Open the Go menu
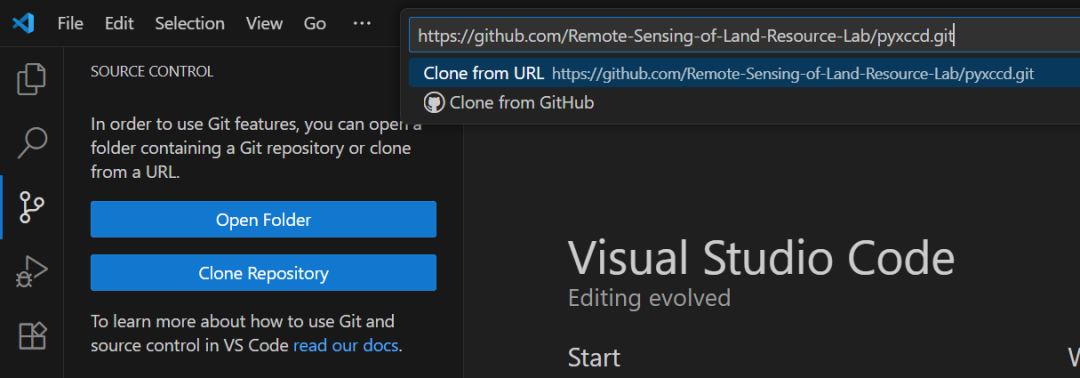Image resolution: width=1080 pixels, height=378 pixels. pos(315,23)
